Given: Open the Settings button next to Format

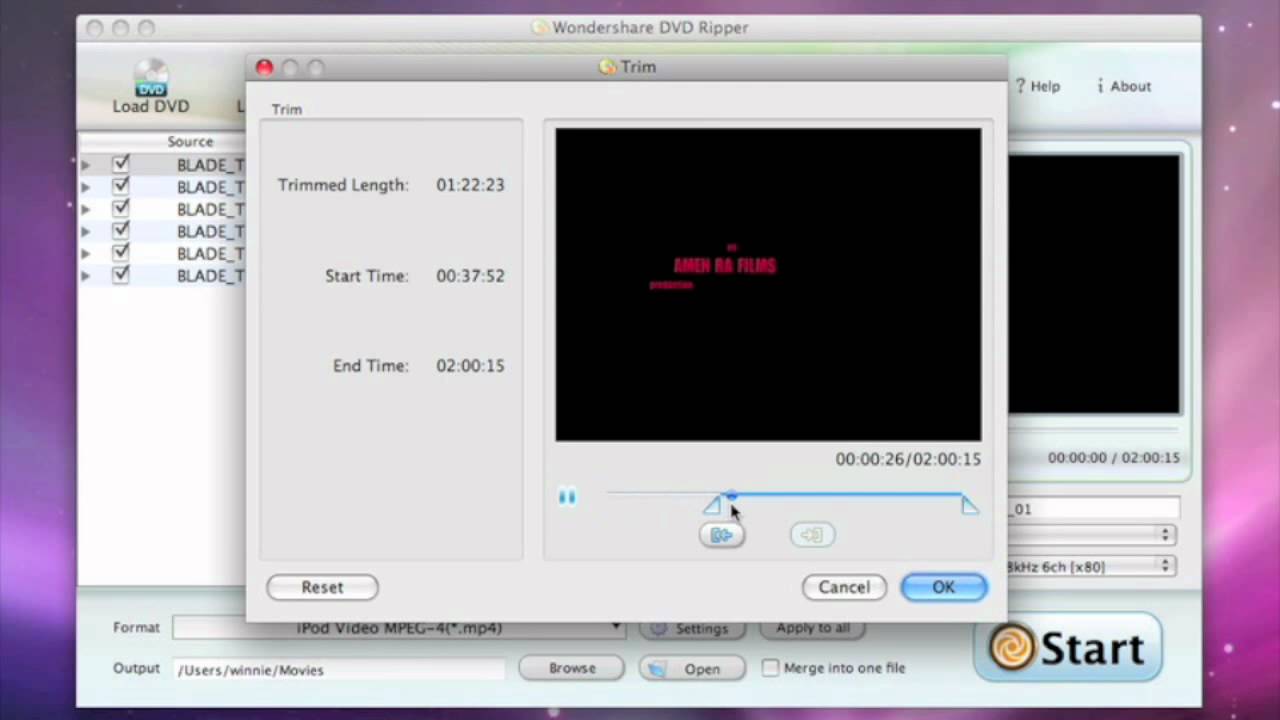Looking at the screenshot, I should point(692,628).
